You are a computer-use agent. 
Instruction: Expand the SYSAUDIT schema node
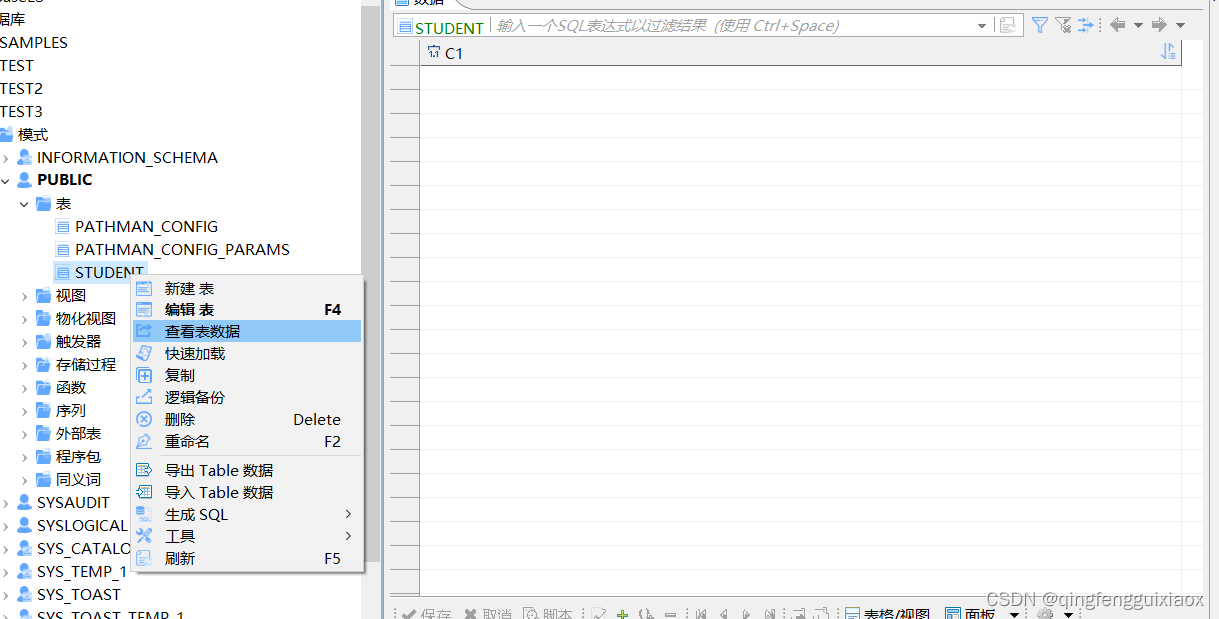(x=6, y=503)
